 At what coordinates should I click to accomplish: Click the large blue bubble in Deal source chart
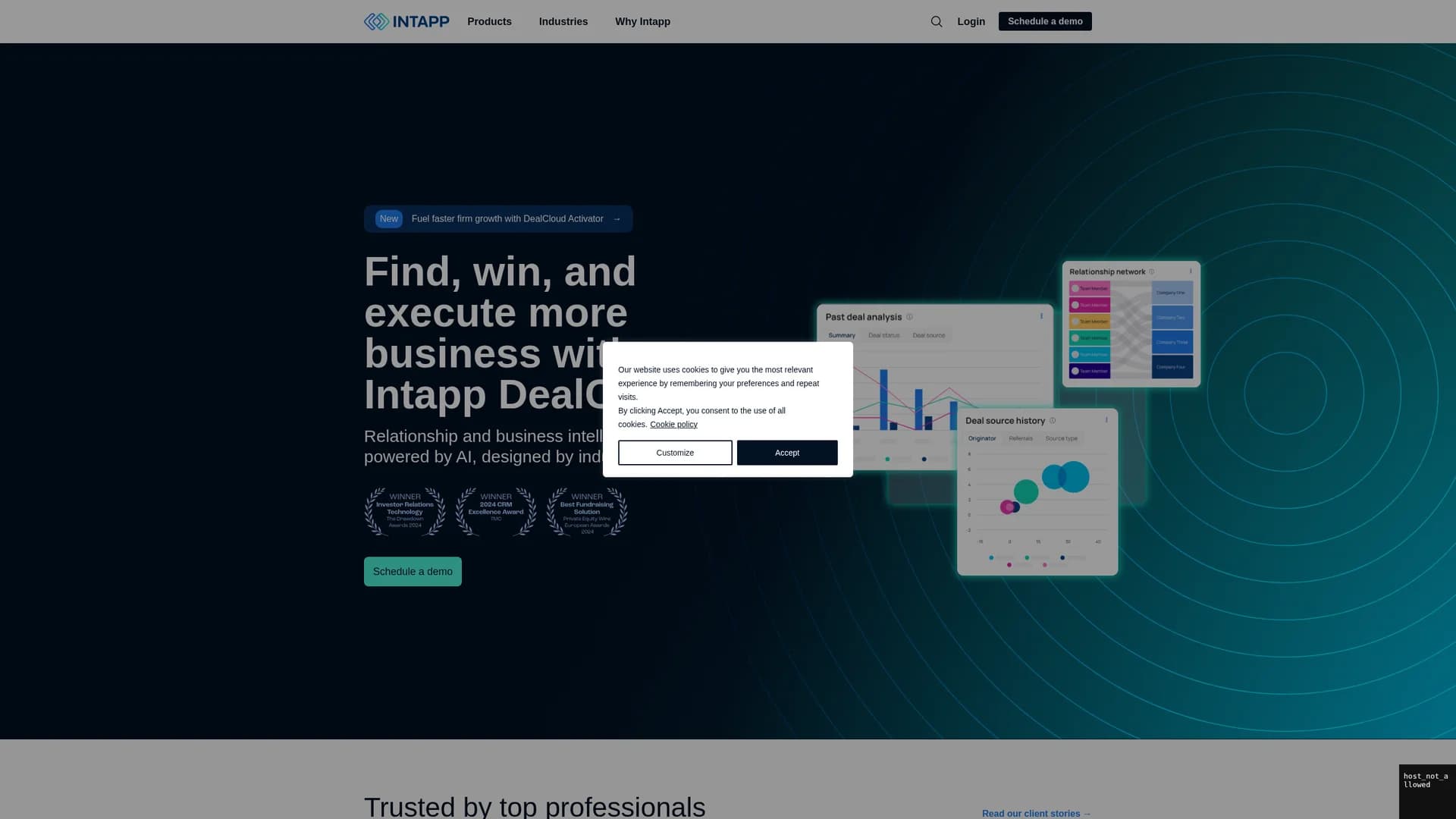pyautogui.click(x=1074, y=477)
